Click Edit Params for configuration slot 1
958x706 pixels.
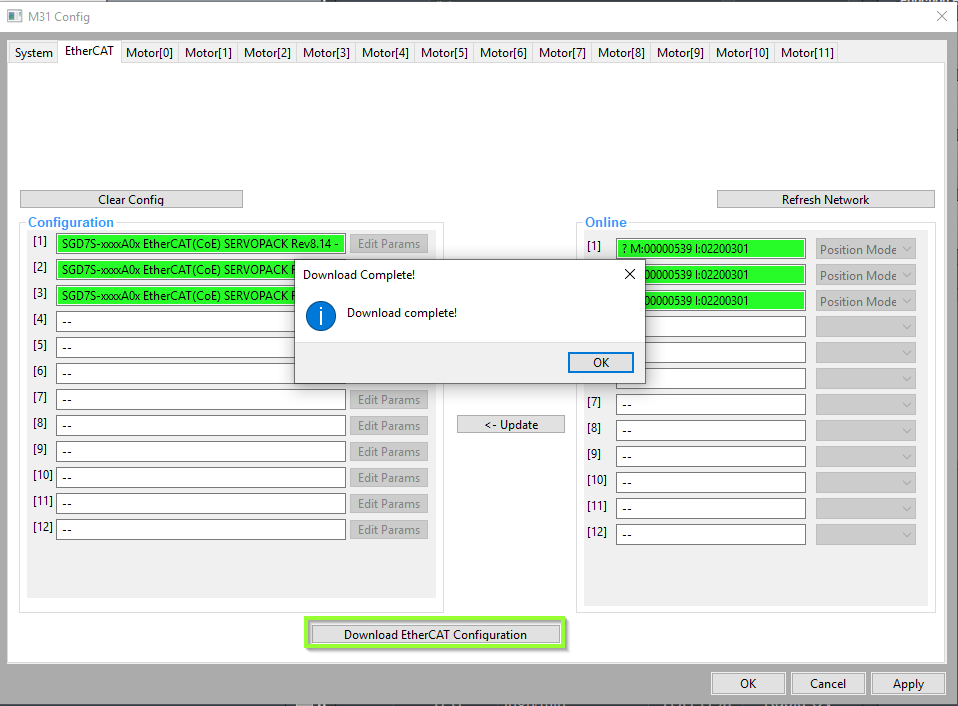(389, 244)
